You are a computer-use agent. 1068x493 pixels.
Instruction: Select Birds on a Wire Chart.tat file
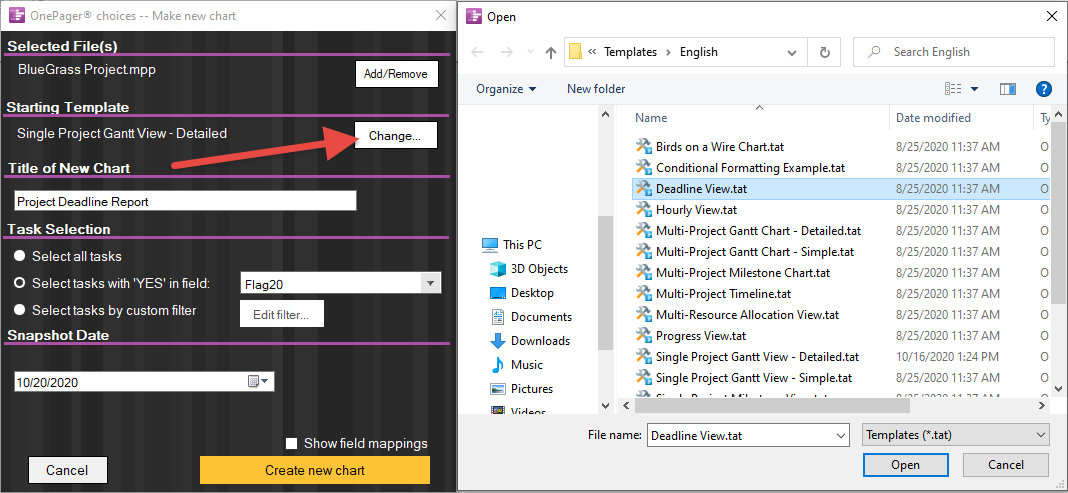(721, 146)
